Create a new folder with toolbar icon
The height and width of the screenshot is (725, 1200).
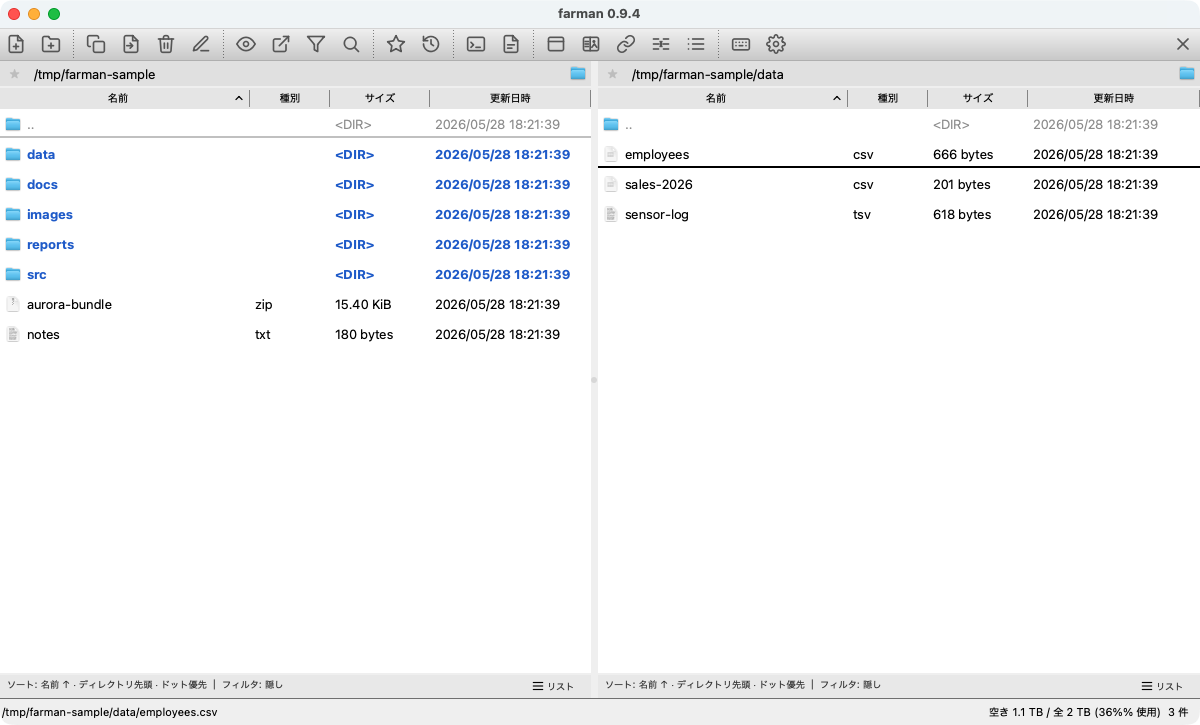click(50, 44)
